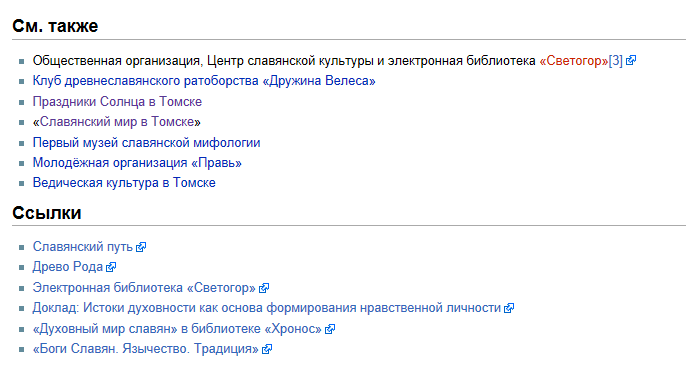
Task: Click external icon after Доклад: Истоки духовности
Action: pyautogui.click(x=509, y=308)
